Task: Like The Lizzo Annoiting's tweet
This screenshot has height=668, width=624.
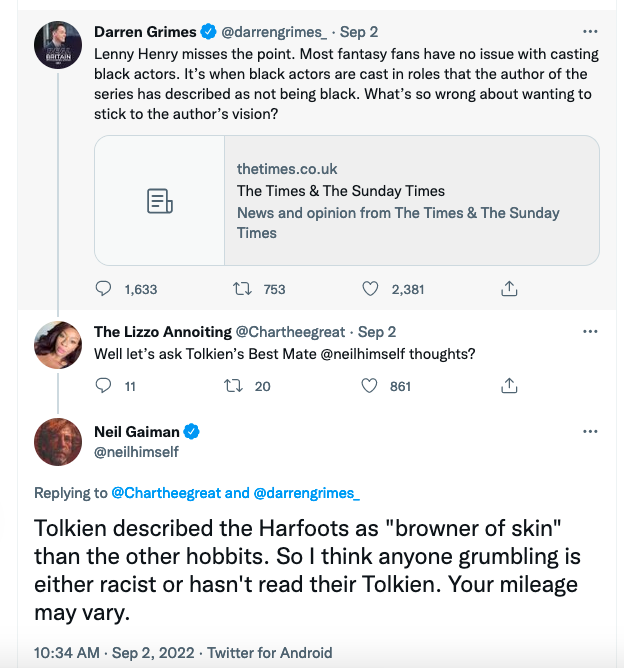Action: [370, 385]
